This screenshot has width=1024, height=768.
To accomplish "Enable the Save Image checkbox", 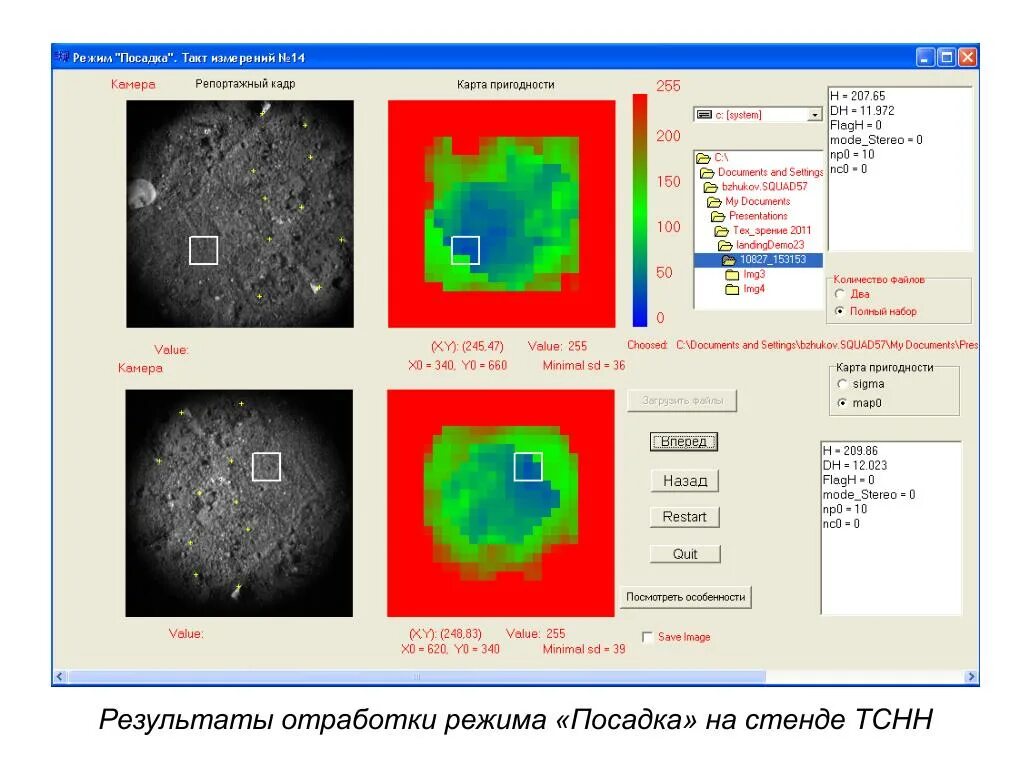I will [x=648, y=637].
